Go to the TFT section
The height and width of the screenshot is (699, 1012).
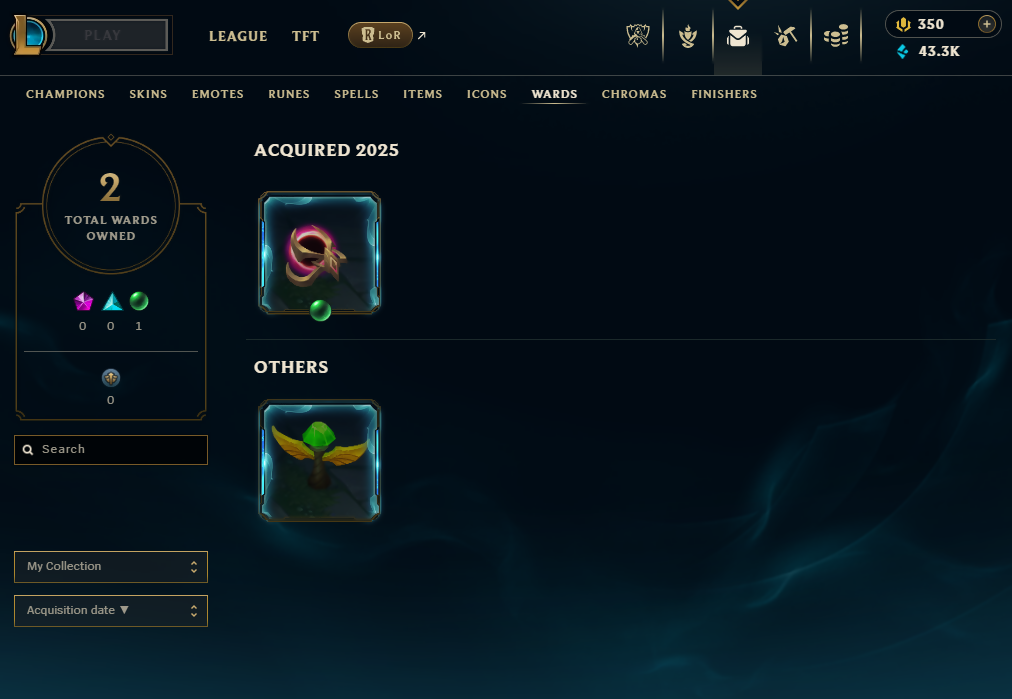pyautogui.click(x=305, y=36)
